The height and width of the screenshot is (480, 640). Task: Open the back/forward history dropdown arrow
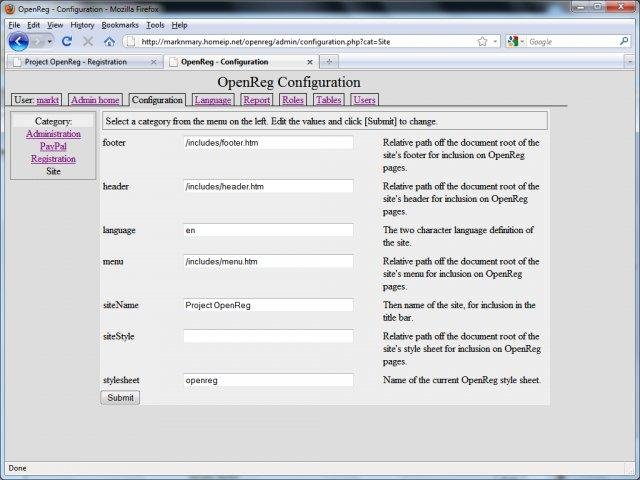pyautogui.click(x=49, y=41)
